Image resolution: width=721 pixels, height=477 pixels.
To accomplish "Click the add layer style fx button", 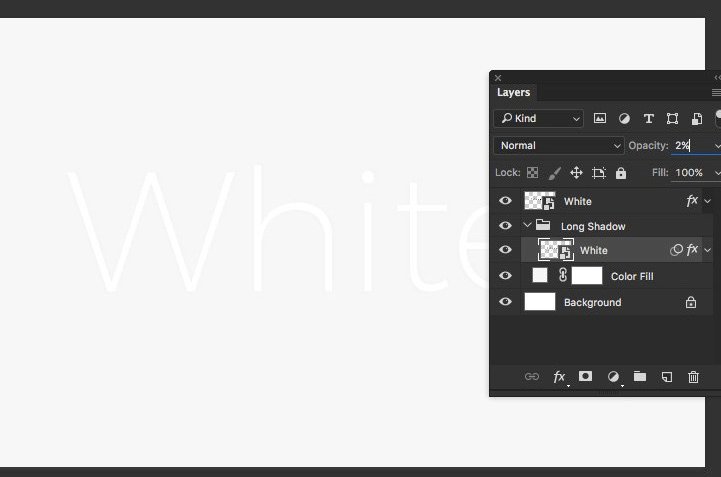I will coord(560,377).
